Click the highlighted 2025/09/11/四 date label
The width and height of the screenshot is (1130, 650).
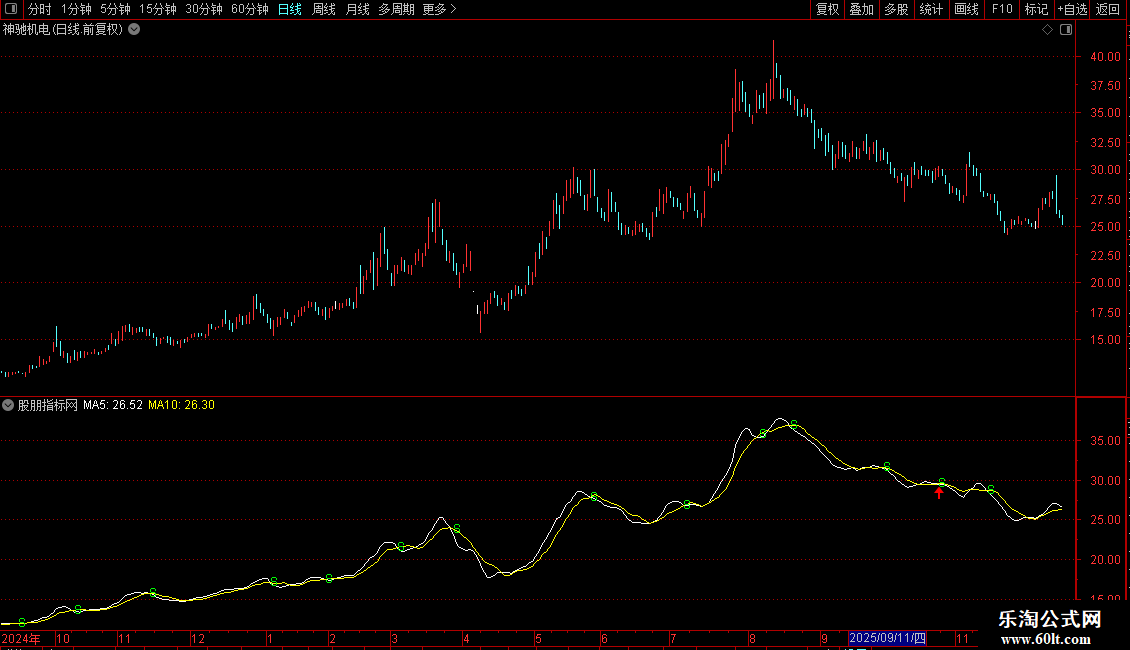click(887, 638)
